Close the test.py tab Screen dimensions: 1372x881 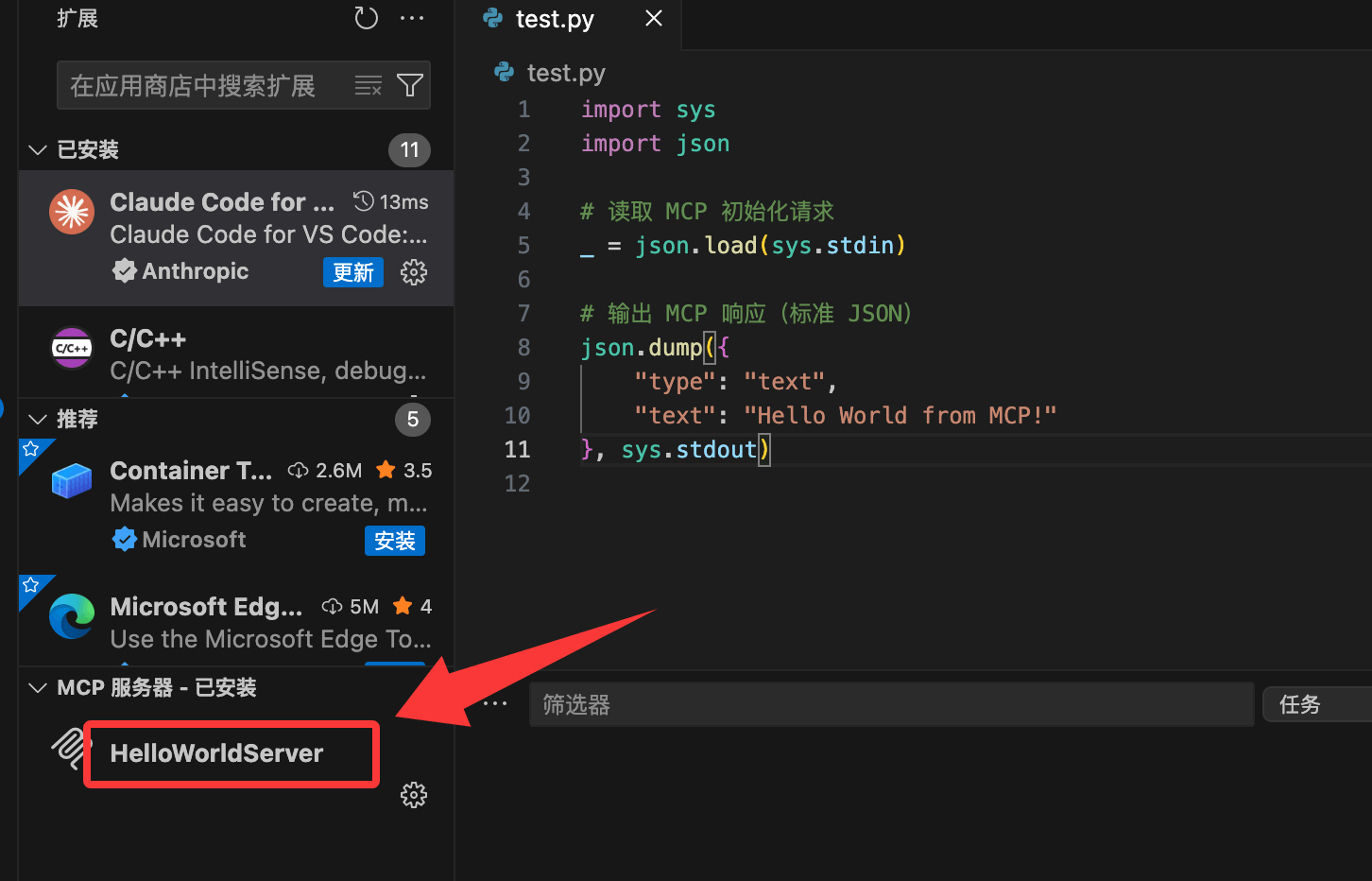[x=654, y=19]
